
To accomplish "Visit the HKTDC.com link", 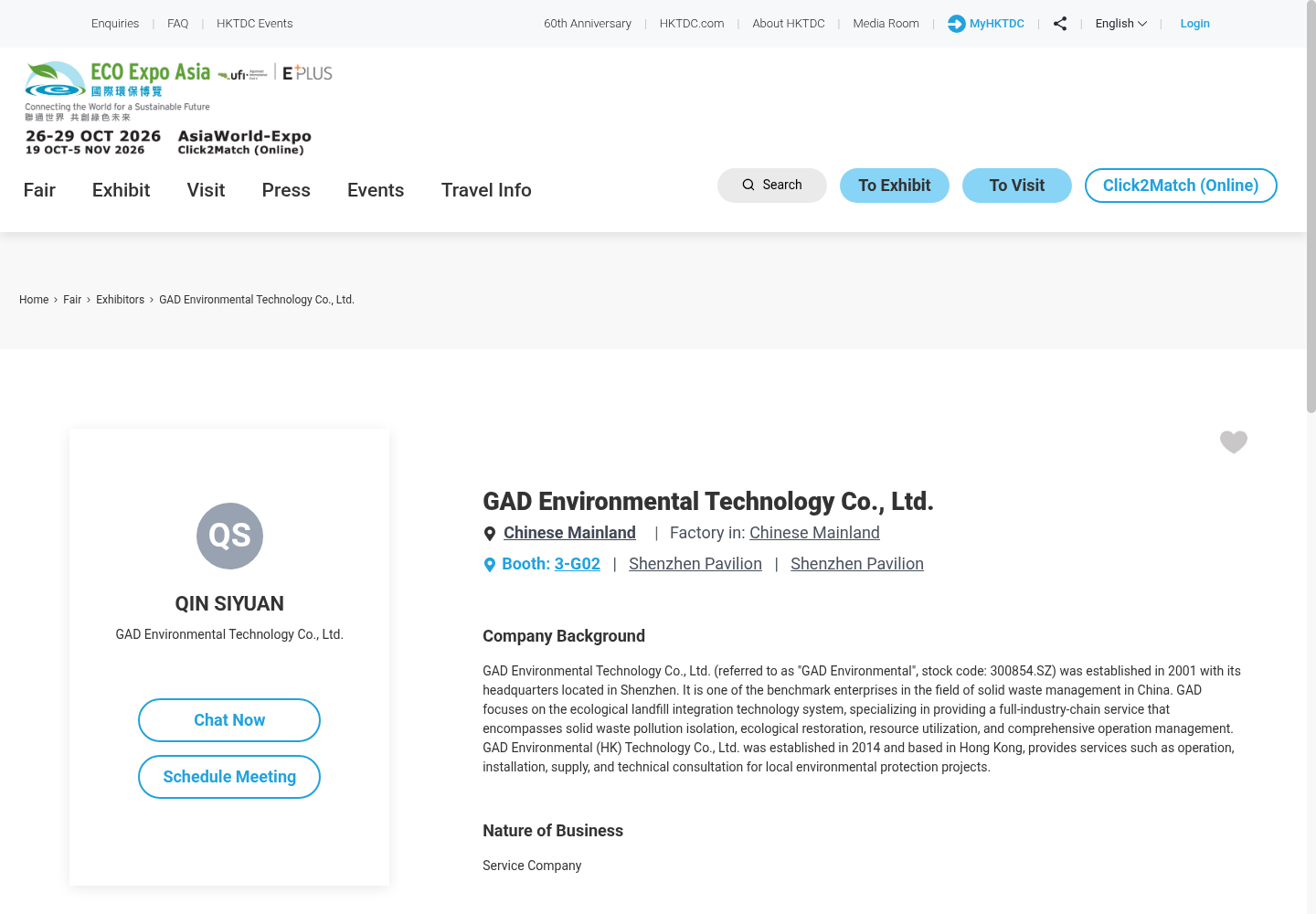I will (x=692, y=24).
